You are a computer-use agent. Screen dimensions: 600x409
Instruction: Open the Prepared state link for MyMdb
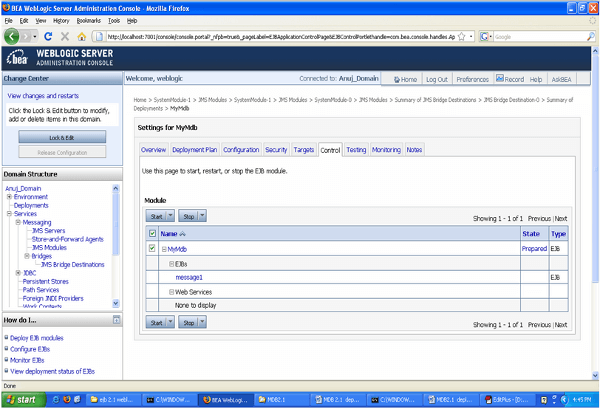534,248
